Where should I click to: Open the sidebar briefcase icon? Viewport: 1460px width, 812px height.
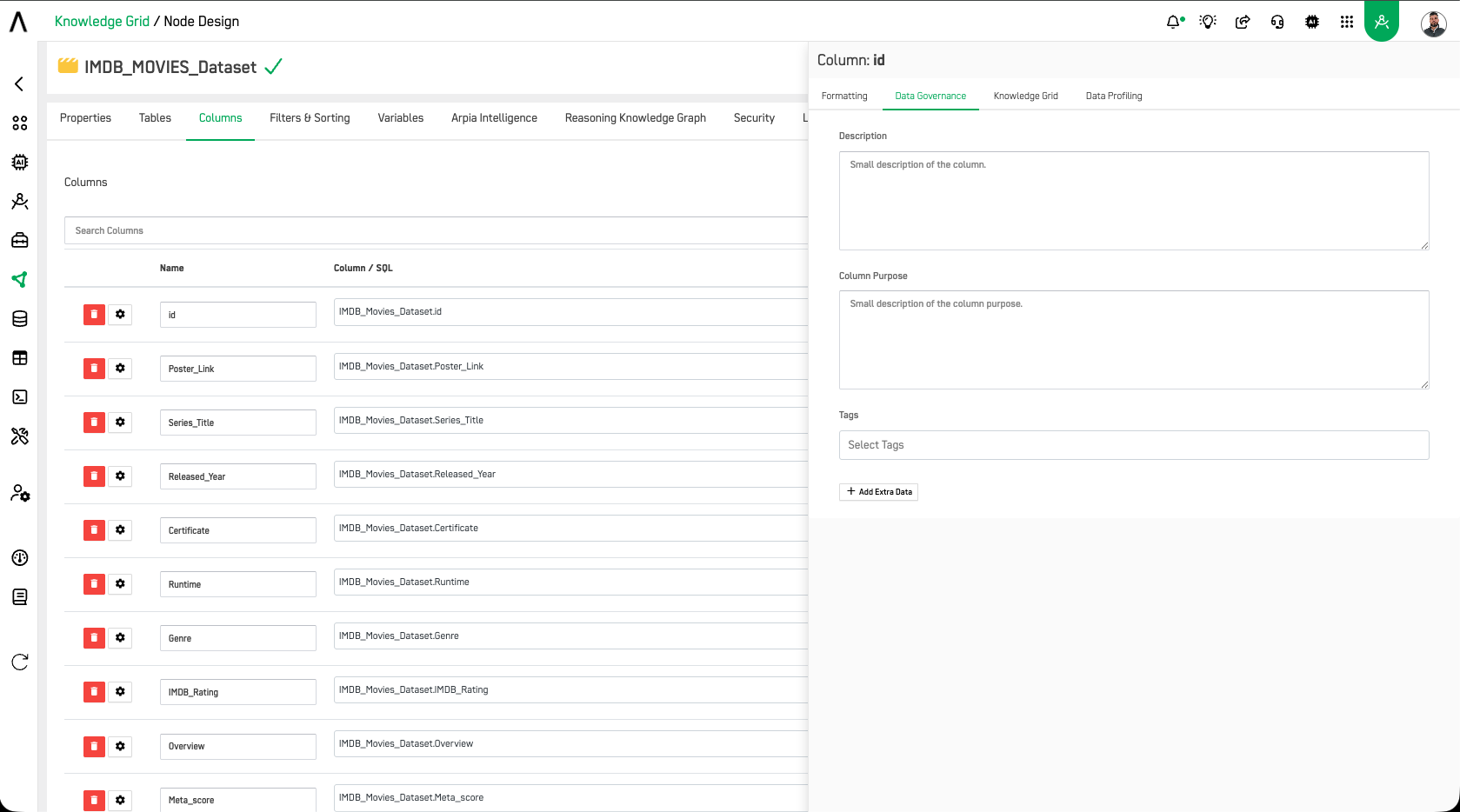click(20, 240)
